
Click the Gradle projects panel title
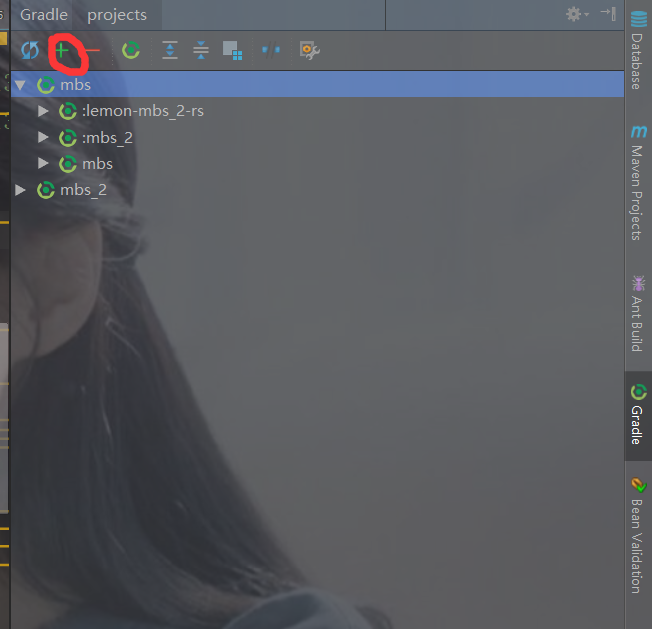coord(84,15)
